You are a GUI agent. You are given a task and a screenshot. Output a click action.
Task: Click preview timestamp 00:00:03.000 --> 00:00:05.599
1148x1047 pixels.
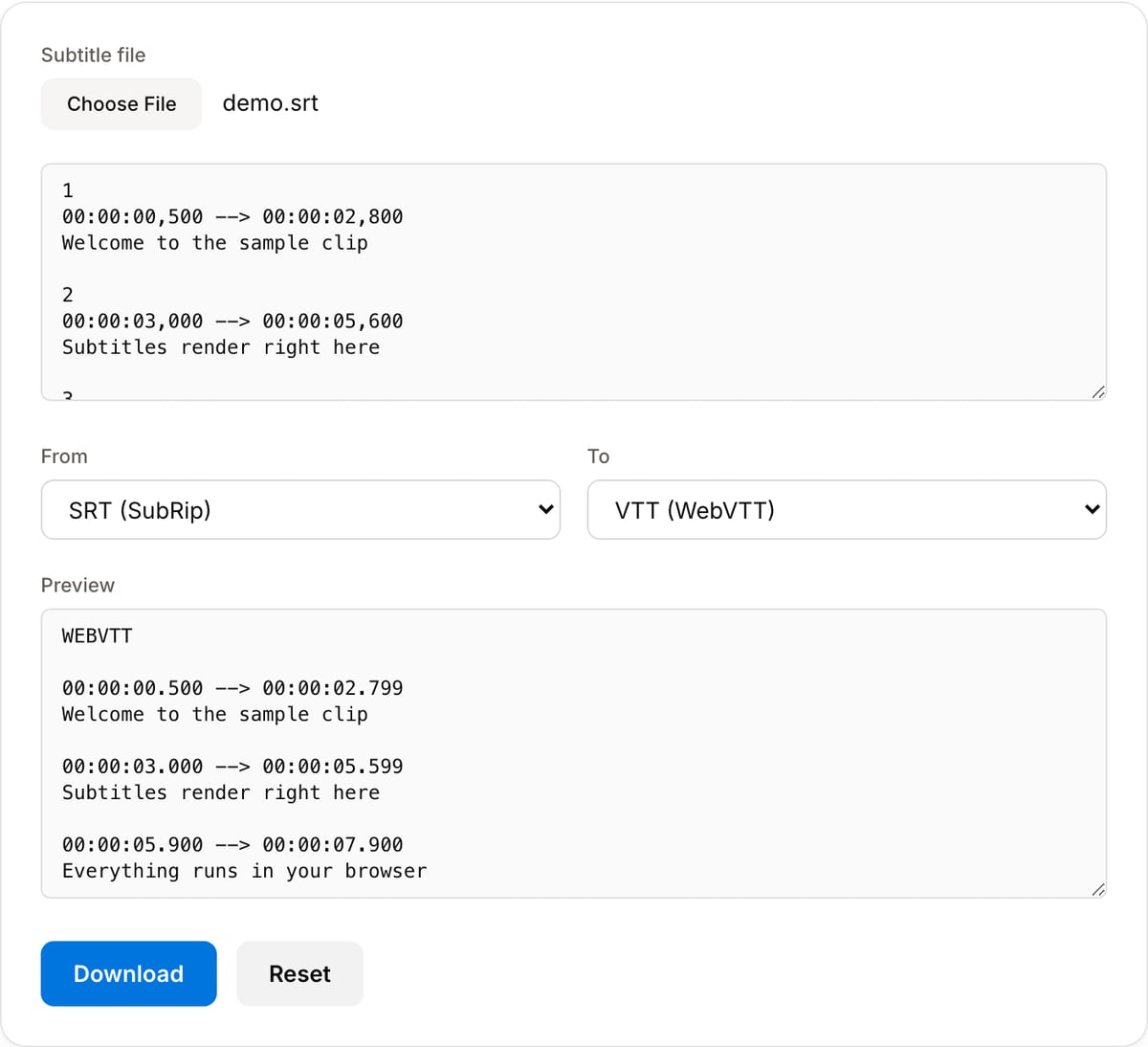[x=232, y=767]
